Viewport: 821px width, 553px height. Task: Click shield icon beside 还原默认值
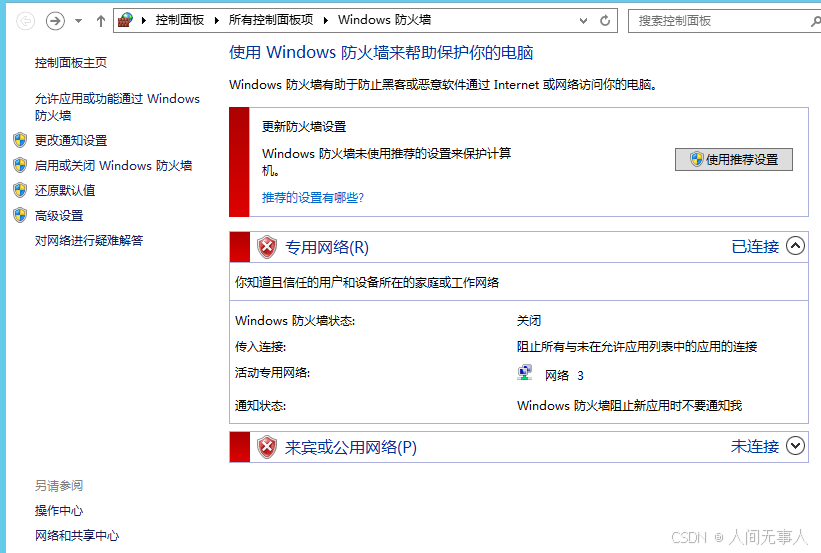(20, 190)
